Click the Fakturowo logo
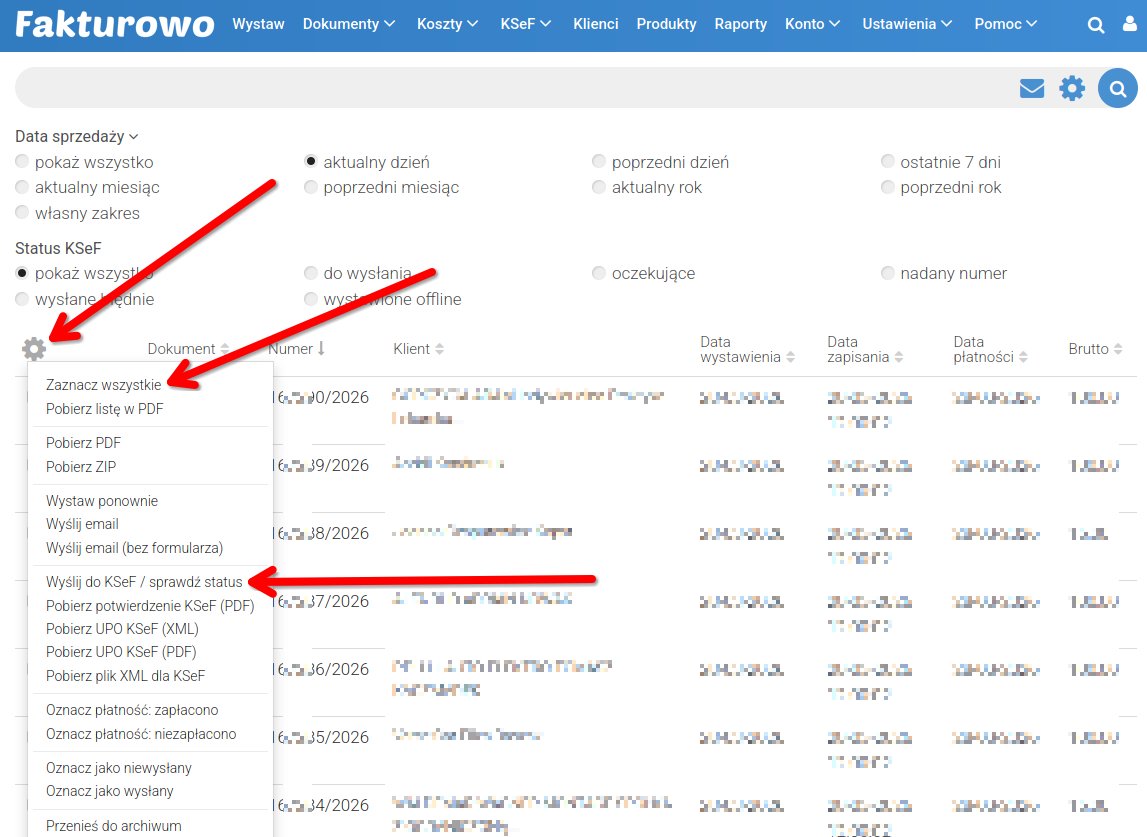Viewport: 1147px width, 837px height. 114,24
